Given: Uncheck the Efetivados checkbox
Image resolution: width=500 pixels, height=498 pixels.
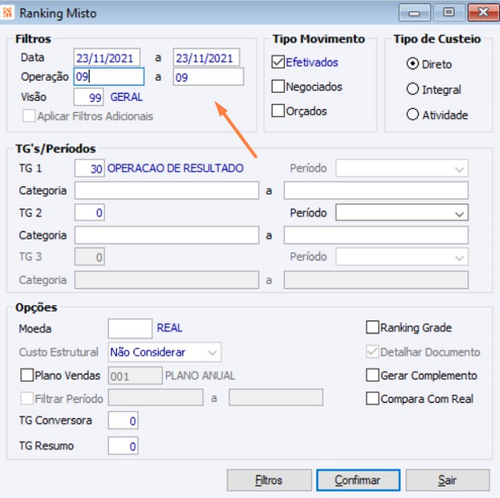Looking at the screenshot, I should pyautogui.click(x=278, y=62).
